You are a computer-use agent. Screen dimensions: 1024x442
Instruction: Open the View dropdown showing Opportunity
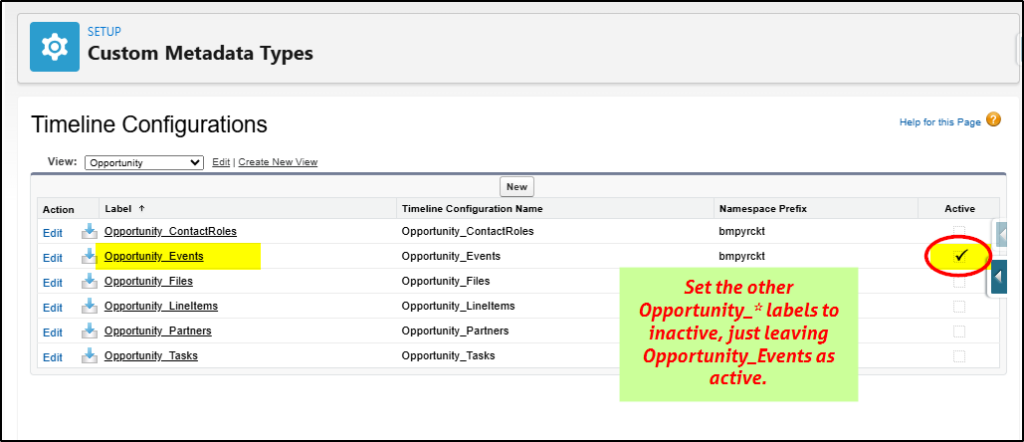pos(144,162)
